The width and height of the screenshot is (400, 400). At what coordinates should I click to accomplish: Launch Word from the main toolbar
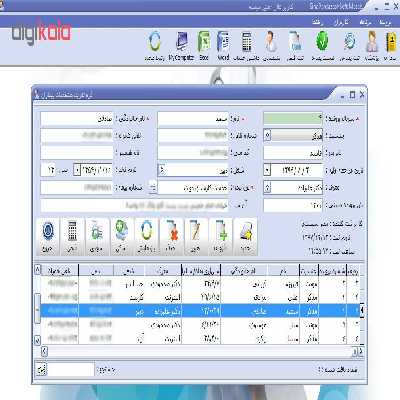(x=223, y=42)
